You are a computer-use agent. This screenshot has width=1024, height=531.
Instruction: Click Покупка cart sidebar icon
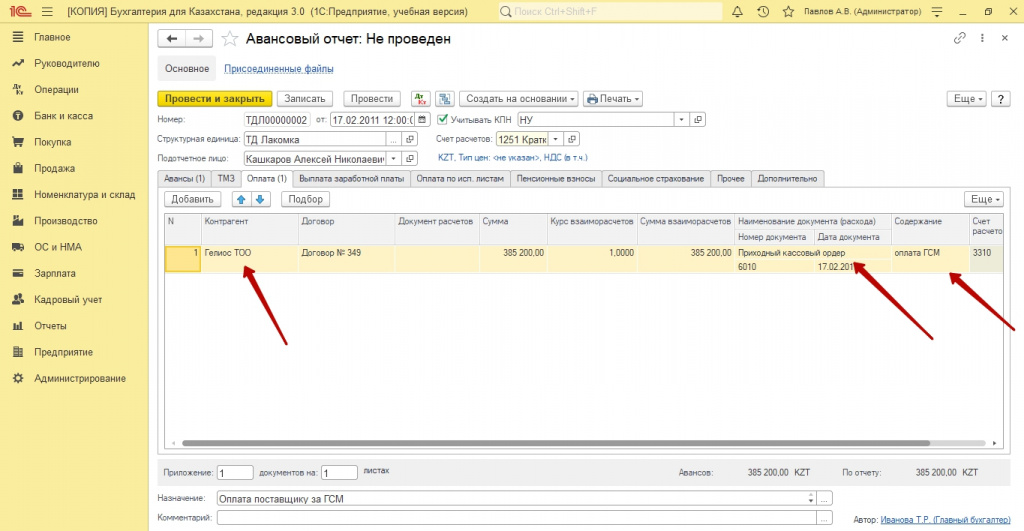click(18, 142)
